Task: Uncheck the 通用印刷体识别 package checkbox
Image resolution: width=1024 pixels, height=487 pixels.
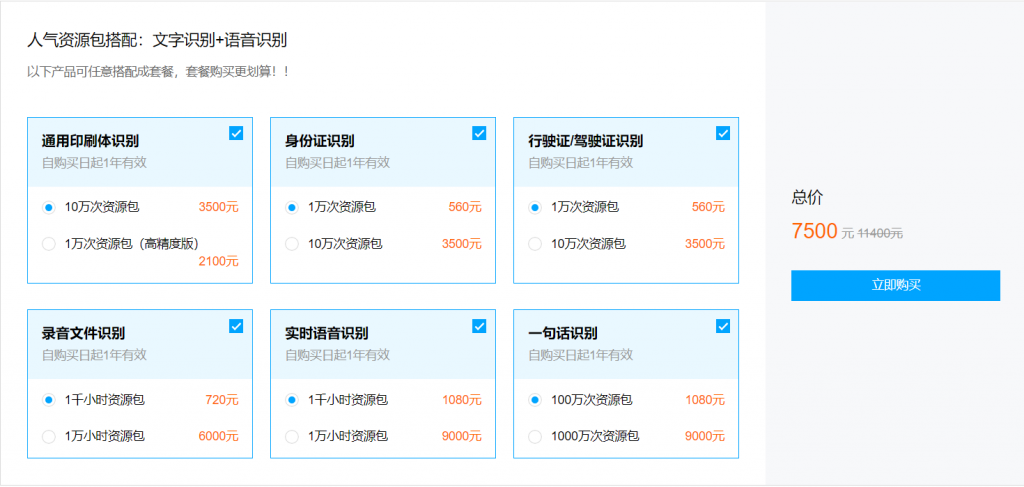Action: point(236,133)
